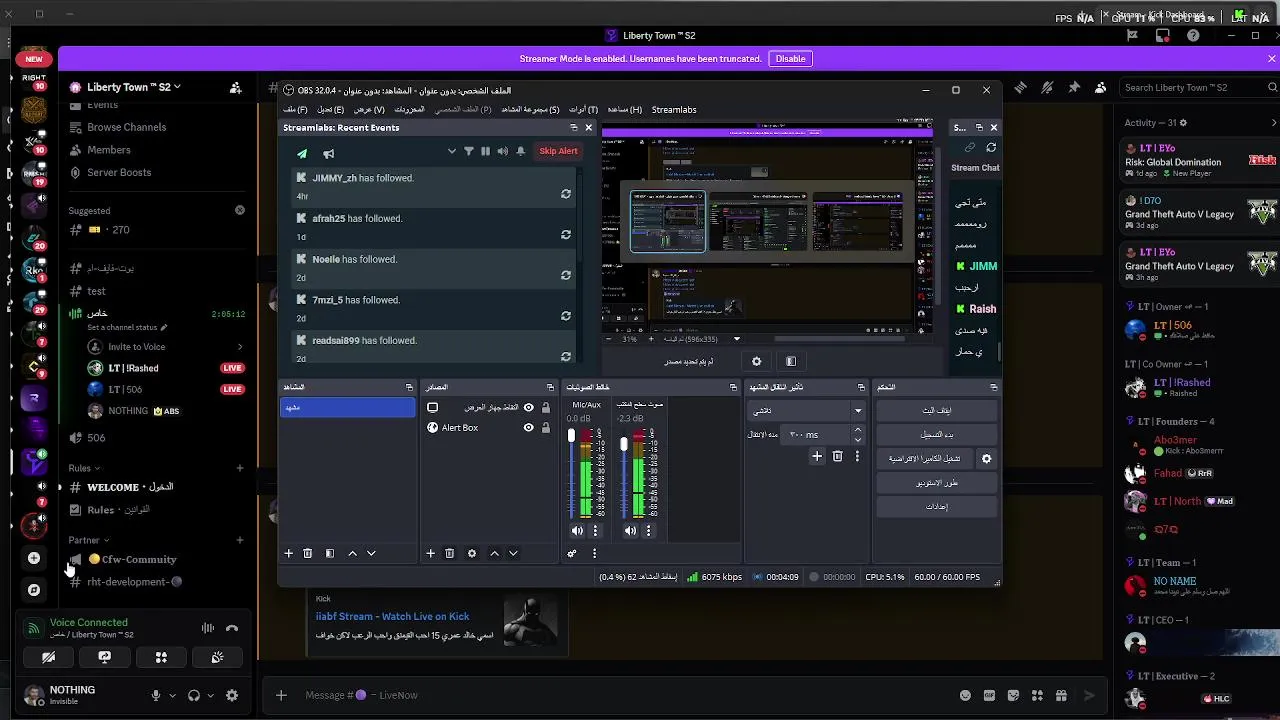1280x720 pixels.
Task: Toggle visibility of display capture source
Action: pos(528,407)
